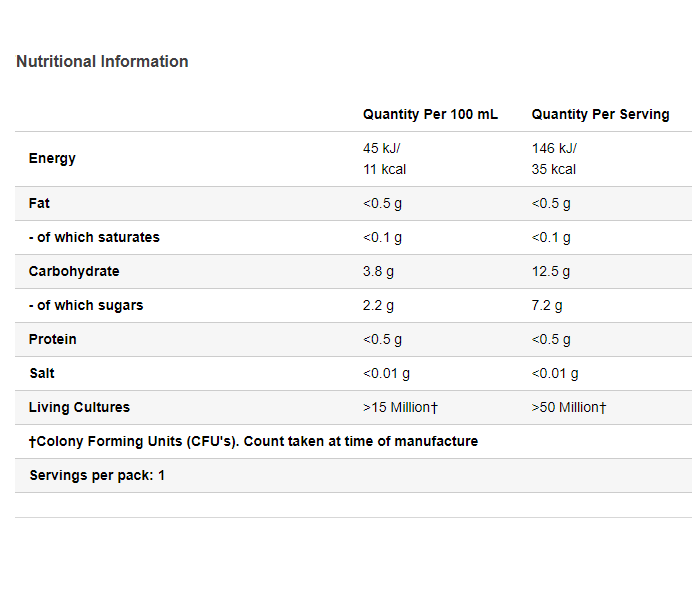Click the Salt row label
This screenshot has width=700, height=600.
(x=42, y=373)
